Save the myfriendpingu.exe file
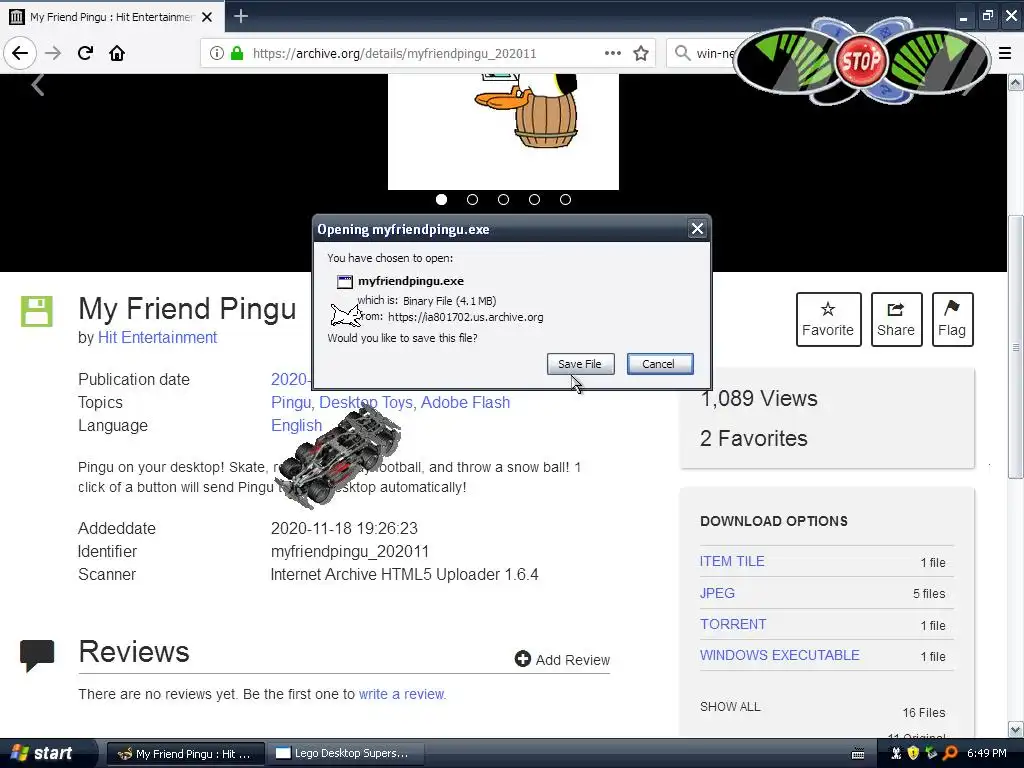 coord(580,364)
